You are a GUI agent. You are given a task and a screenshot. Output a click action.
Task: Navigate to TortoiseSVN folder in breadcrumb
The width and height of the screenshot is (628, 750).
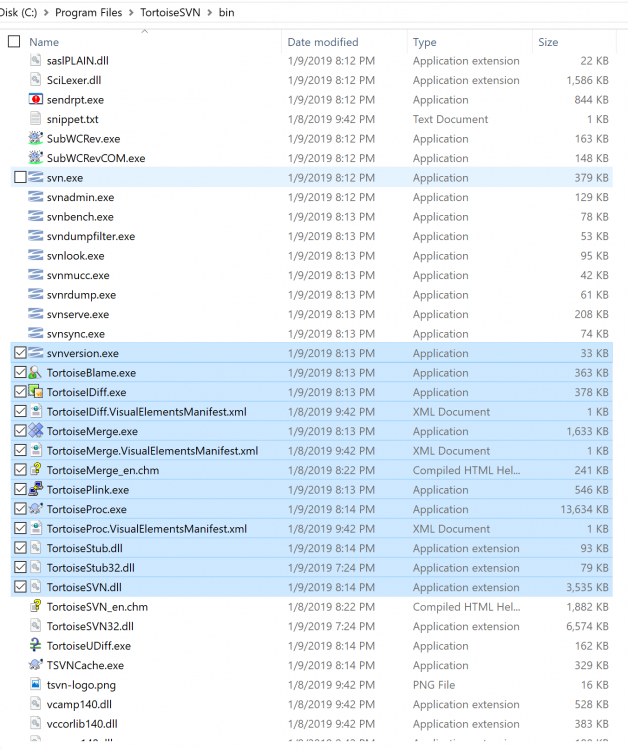170,13
